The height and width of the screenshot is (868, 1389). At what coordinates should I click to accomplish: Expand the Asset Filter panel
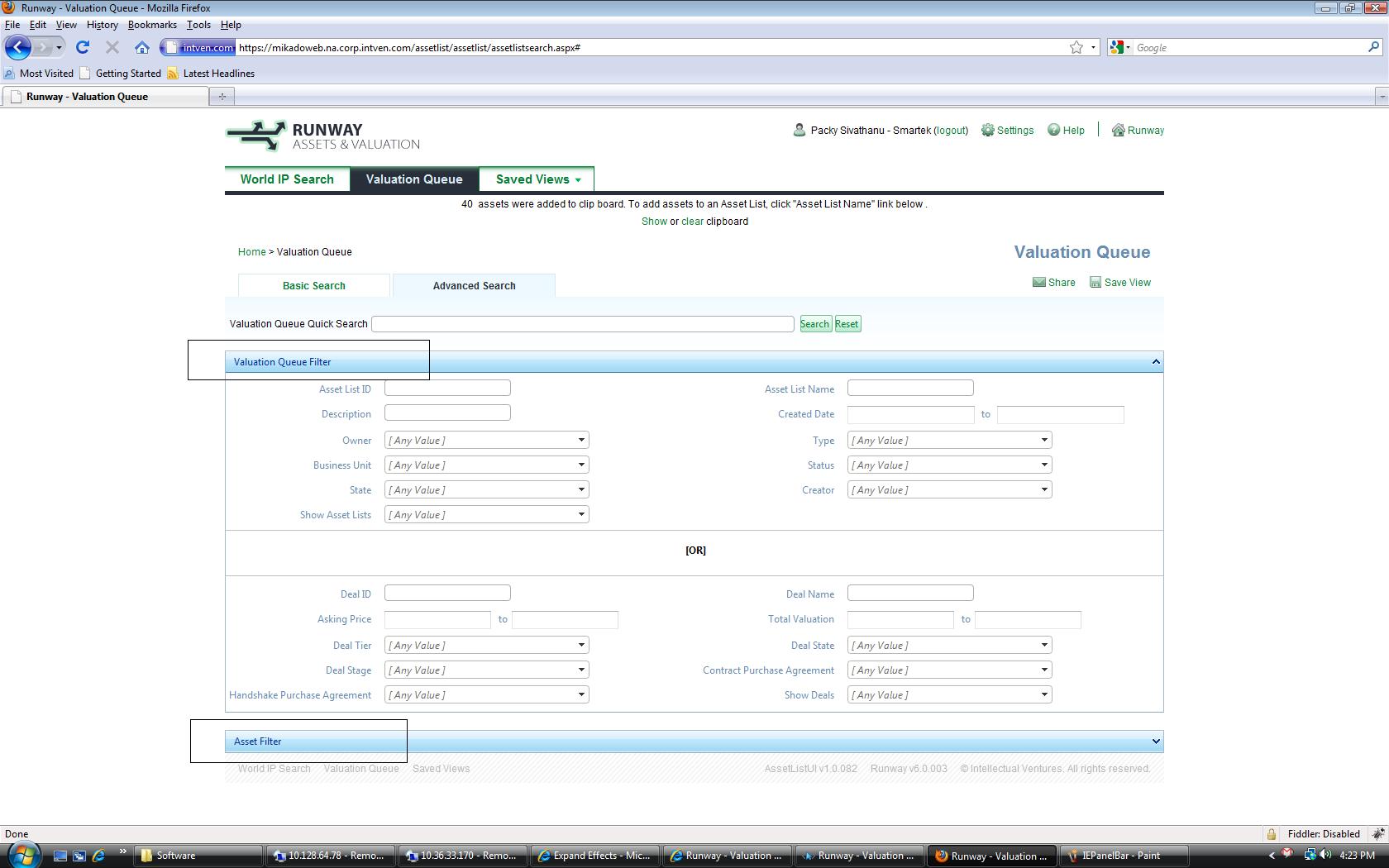pos(1156,741)
